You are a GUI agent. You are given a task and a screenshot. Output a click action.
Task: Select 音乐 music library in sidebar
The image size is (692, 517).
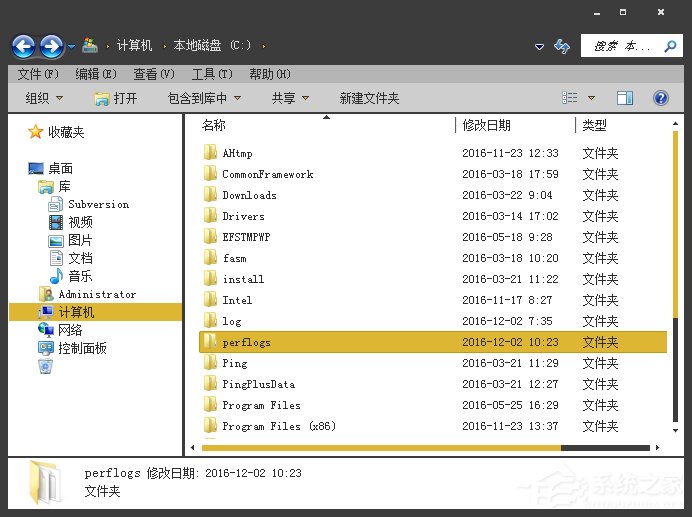click(x=80, y=276)
